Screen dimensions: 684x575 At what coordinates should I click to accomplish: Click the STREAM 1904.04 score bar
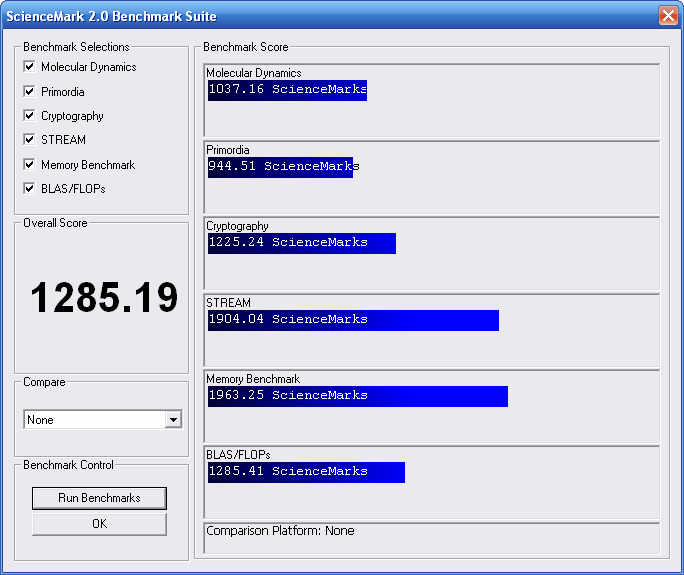tap(353, 320)
